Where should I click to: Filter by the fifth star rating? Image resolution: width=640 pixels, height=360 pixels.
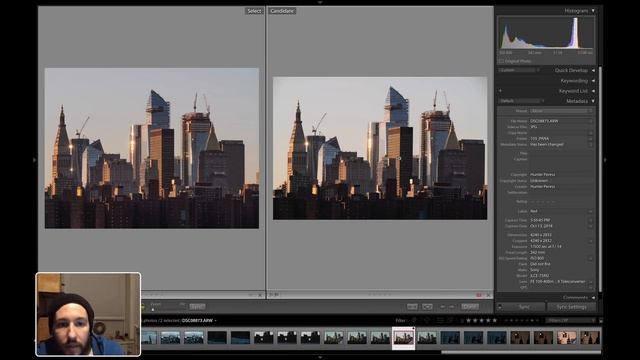point(495,320)
